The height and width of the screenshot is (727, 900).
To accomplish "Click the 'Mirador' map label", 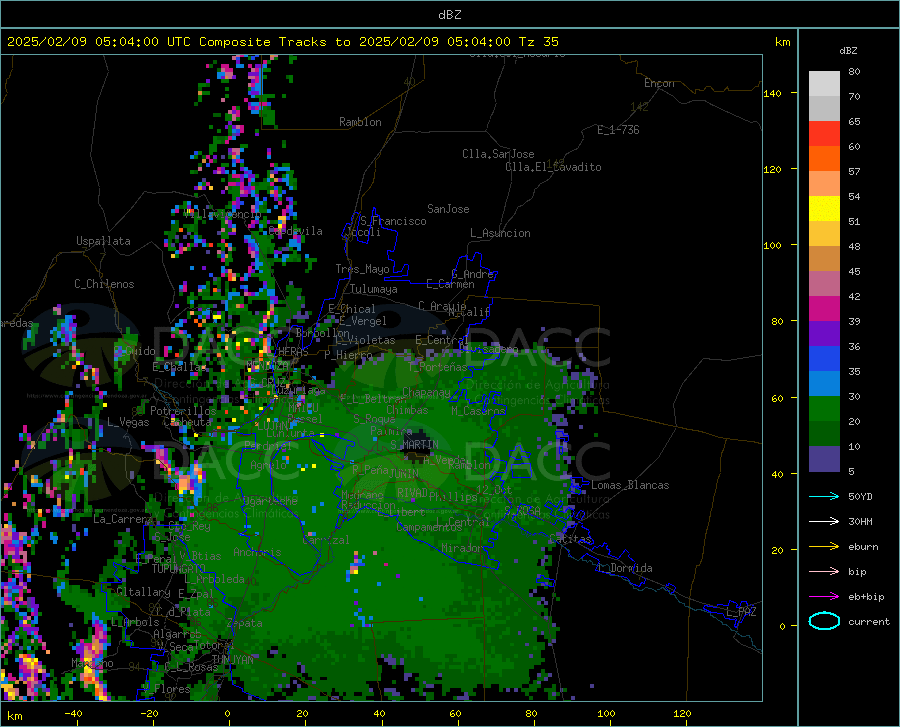I will (462, 548).
